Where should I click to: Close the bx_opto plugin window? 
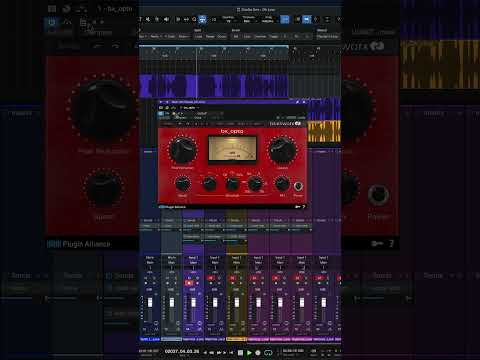point(304,102)
